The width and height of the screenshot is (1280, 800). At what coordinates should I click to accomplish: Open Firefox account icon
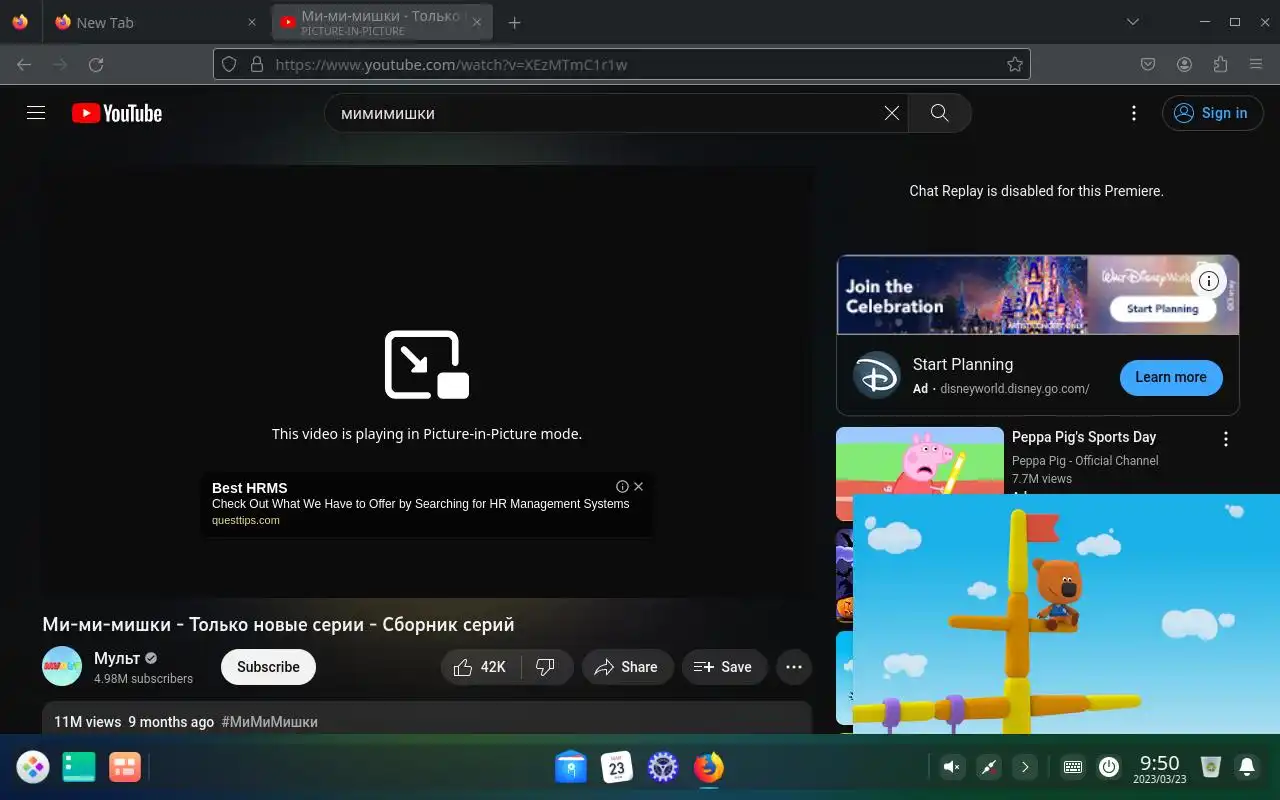click(x=1184, y=64)
